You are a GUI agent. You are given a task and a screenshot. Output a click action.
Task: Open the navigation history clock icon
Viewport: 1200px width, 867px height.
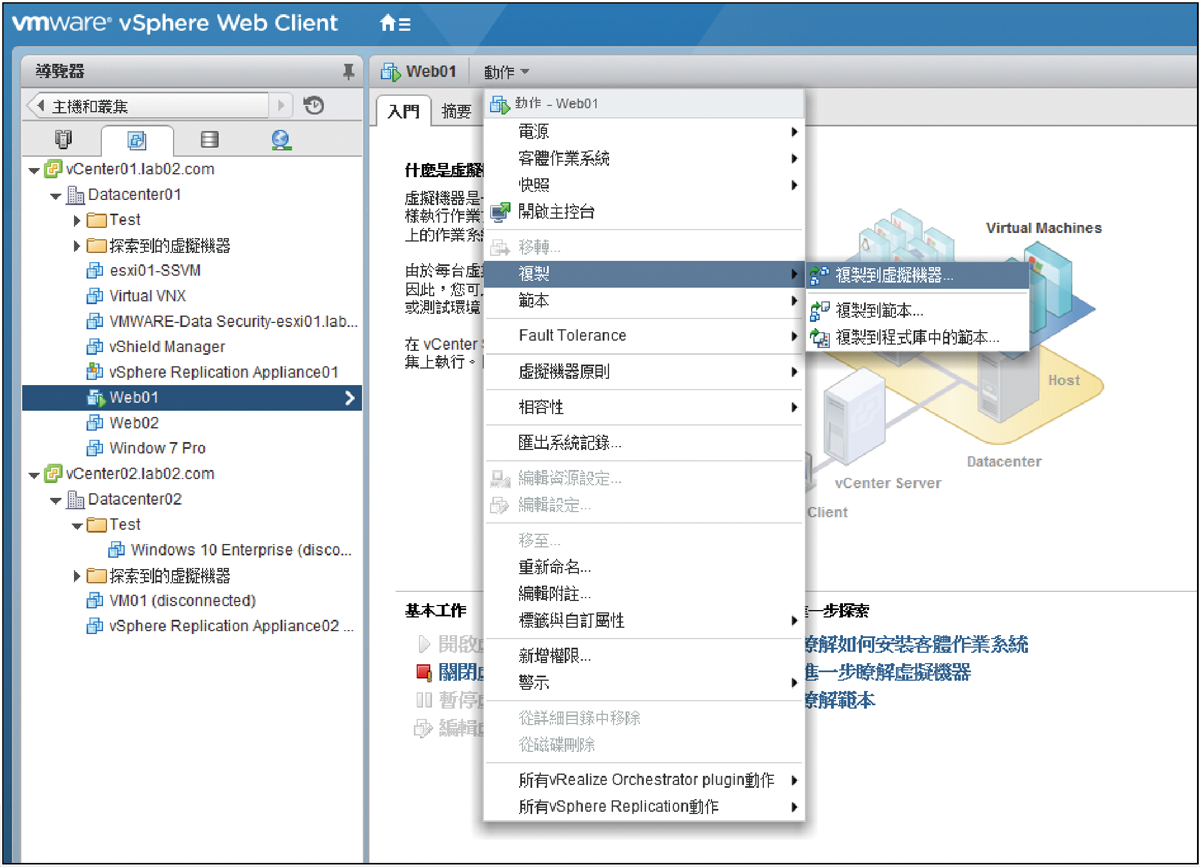tap(314, 105)
